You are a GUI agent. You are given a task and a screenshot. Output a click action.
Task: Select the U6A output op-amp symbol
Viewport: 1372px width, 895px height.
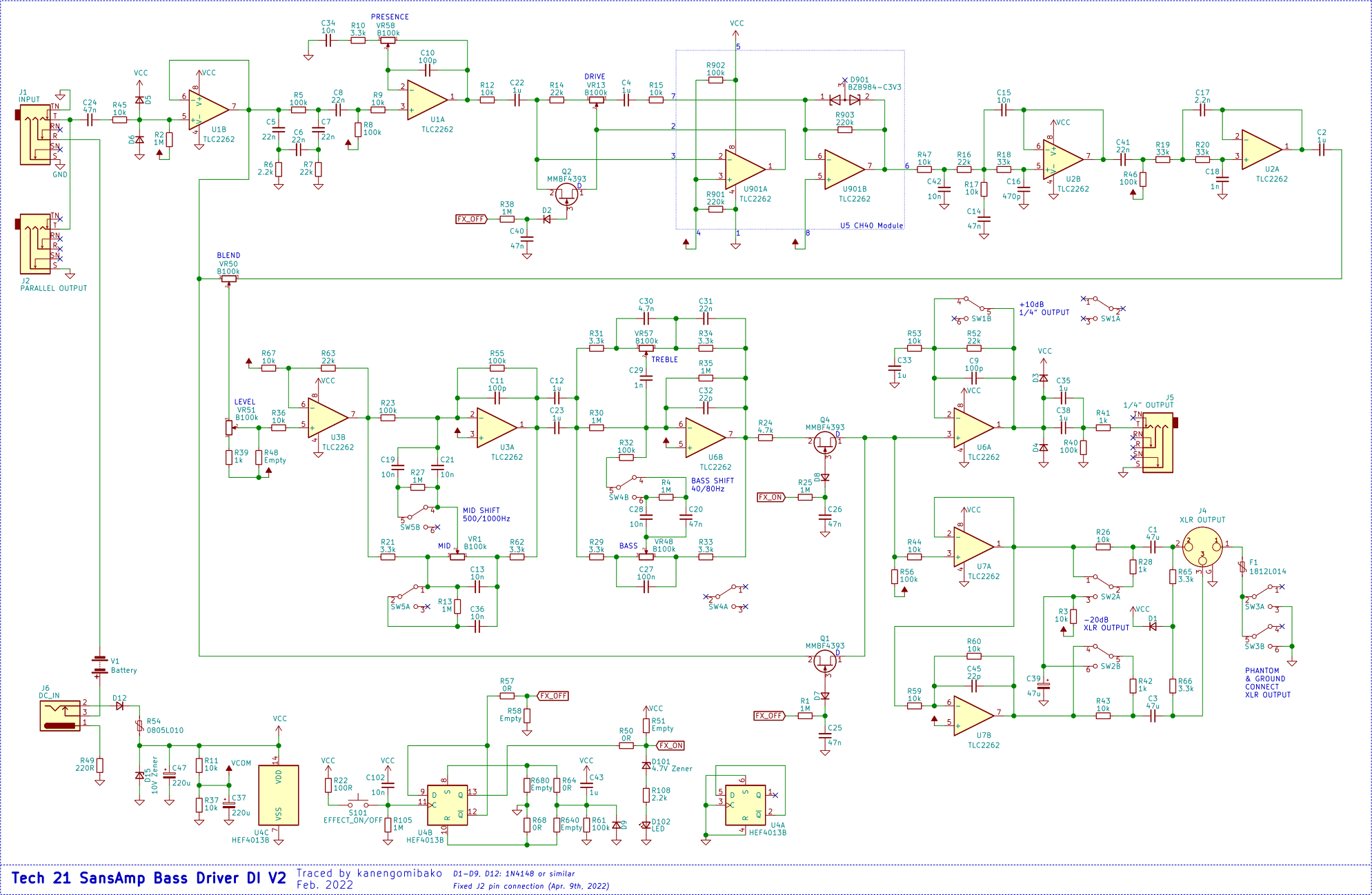[974, 428]
